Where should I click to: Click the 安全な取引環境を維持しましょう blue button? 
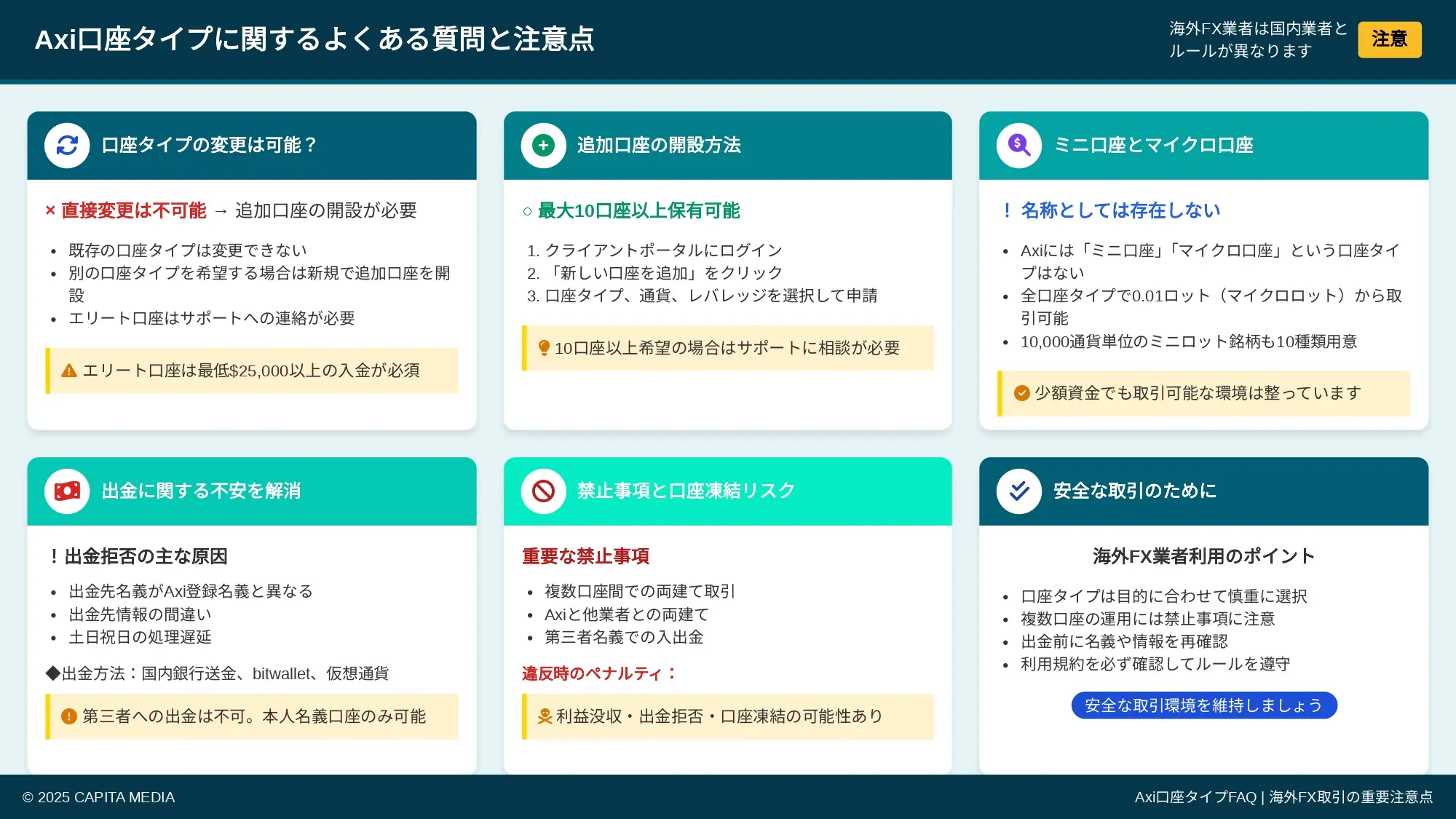(x=1203, y=705)
